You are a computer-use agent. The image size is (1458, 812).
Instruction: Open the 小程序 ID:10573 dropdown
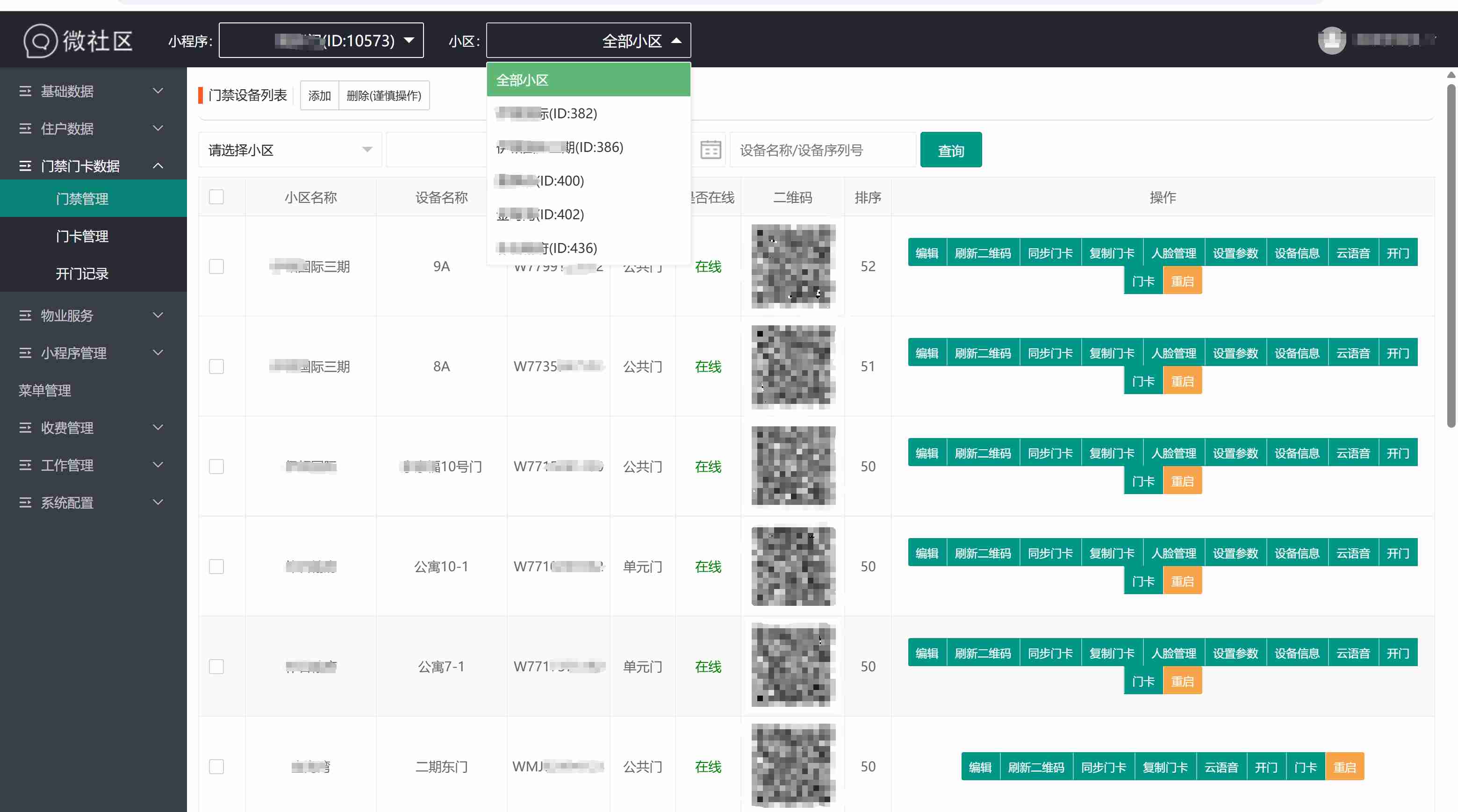[321, 40]
